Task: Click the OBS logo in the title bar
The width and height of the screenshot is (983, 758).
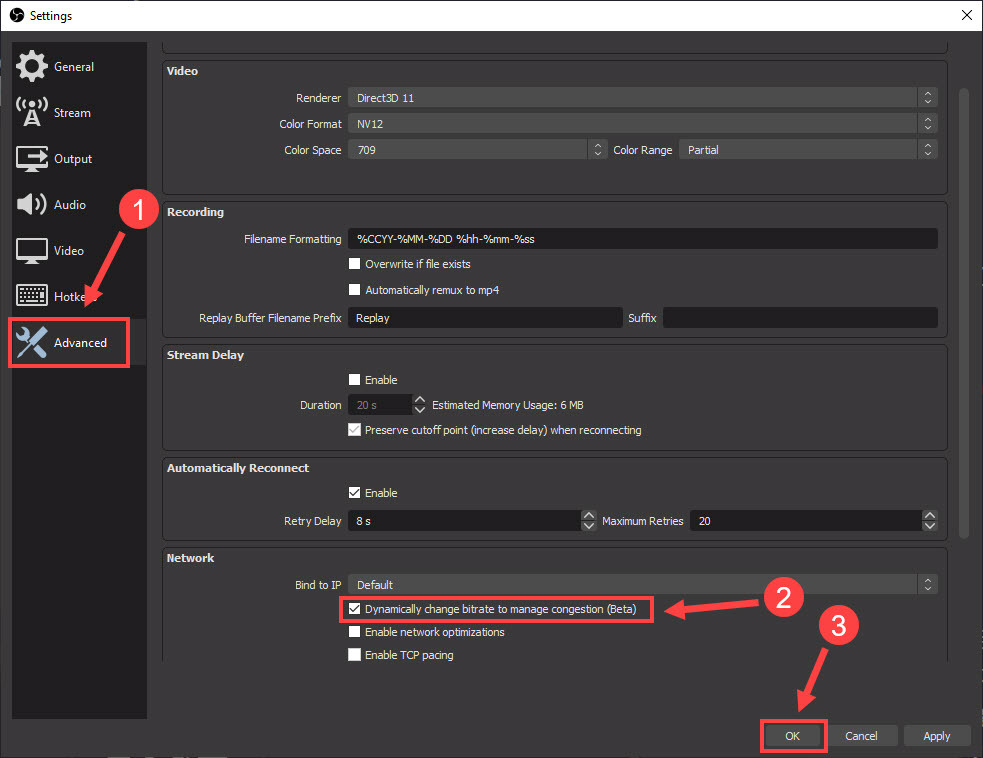Action: 15,15
